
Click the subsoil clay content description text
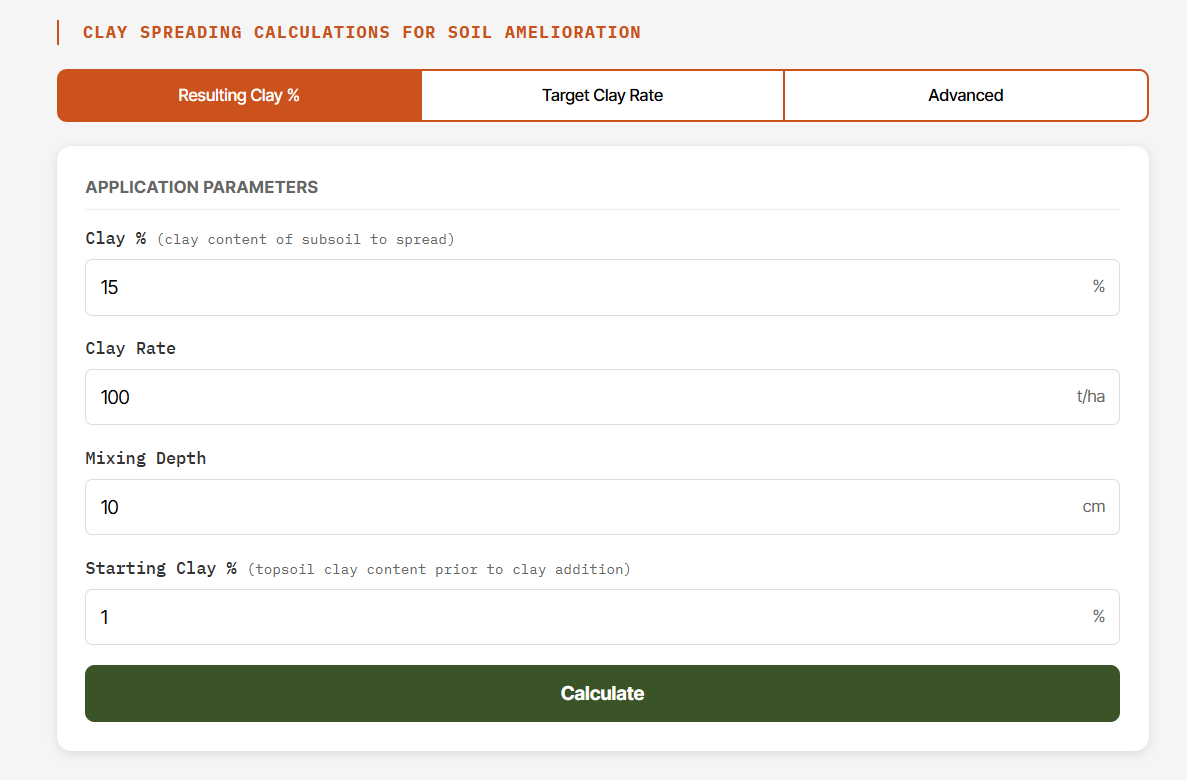click(x=303, y=239)
